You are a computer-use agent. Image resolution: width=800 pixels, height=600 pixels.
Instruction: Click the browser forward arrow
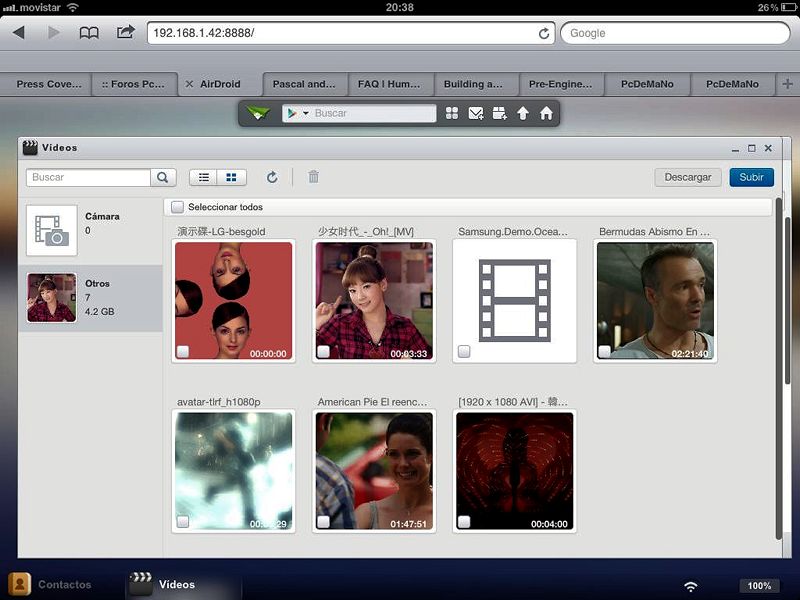click(53, 33)
